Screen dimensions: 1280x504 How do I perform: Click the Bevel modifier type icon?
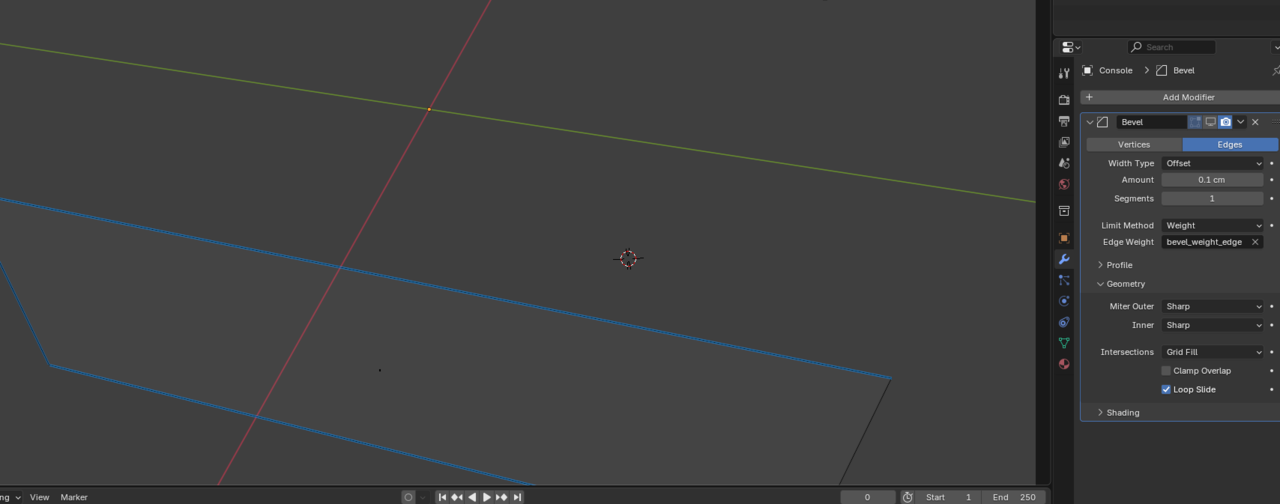point(1103,122)
